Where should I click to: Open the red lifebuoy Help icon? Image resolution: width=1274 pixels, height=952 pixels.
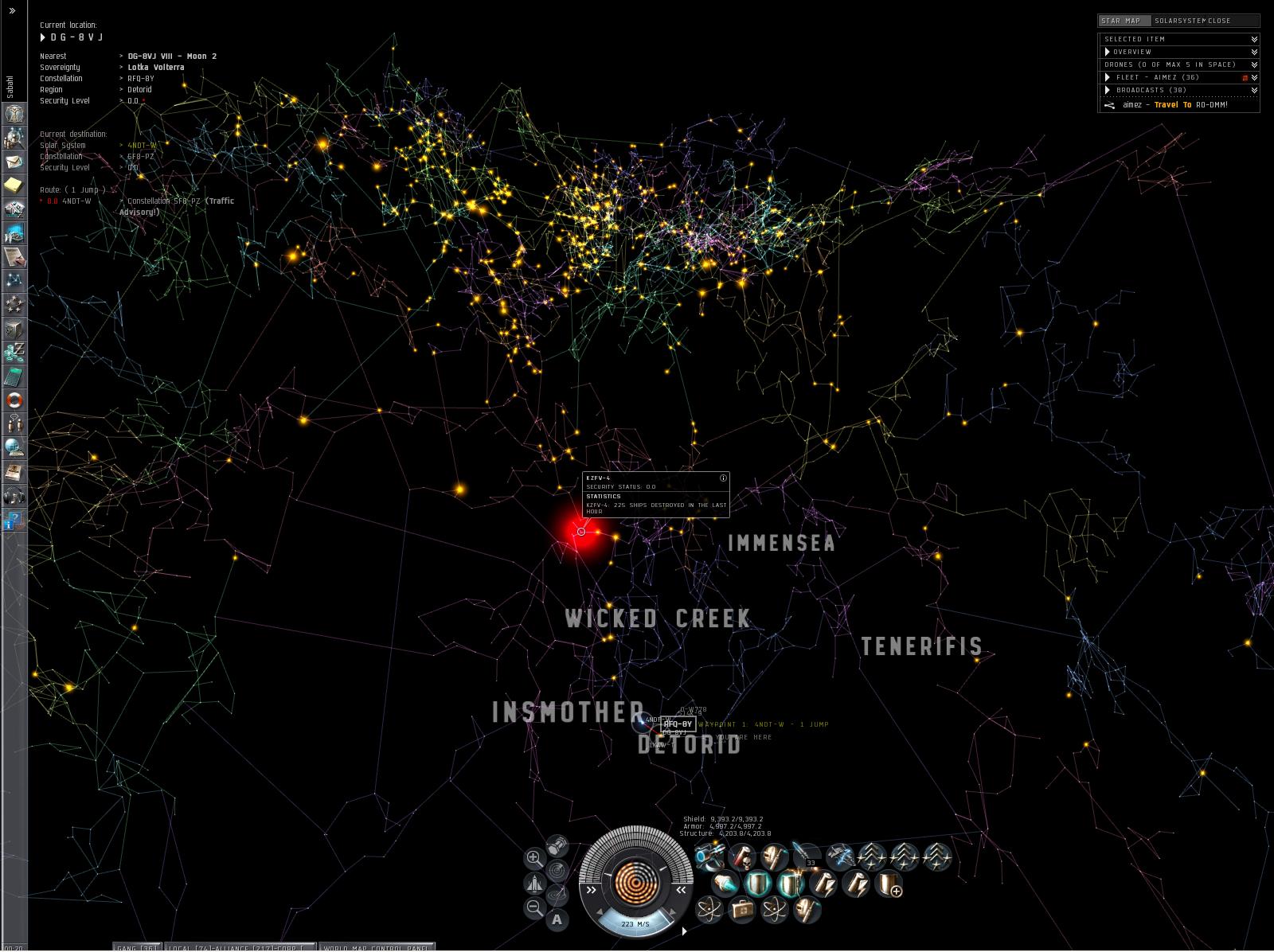[14, 400]
